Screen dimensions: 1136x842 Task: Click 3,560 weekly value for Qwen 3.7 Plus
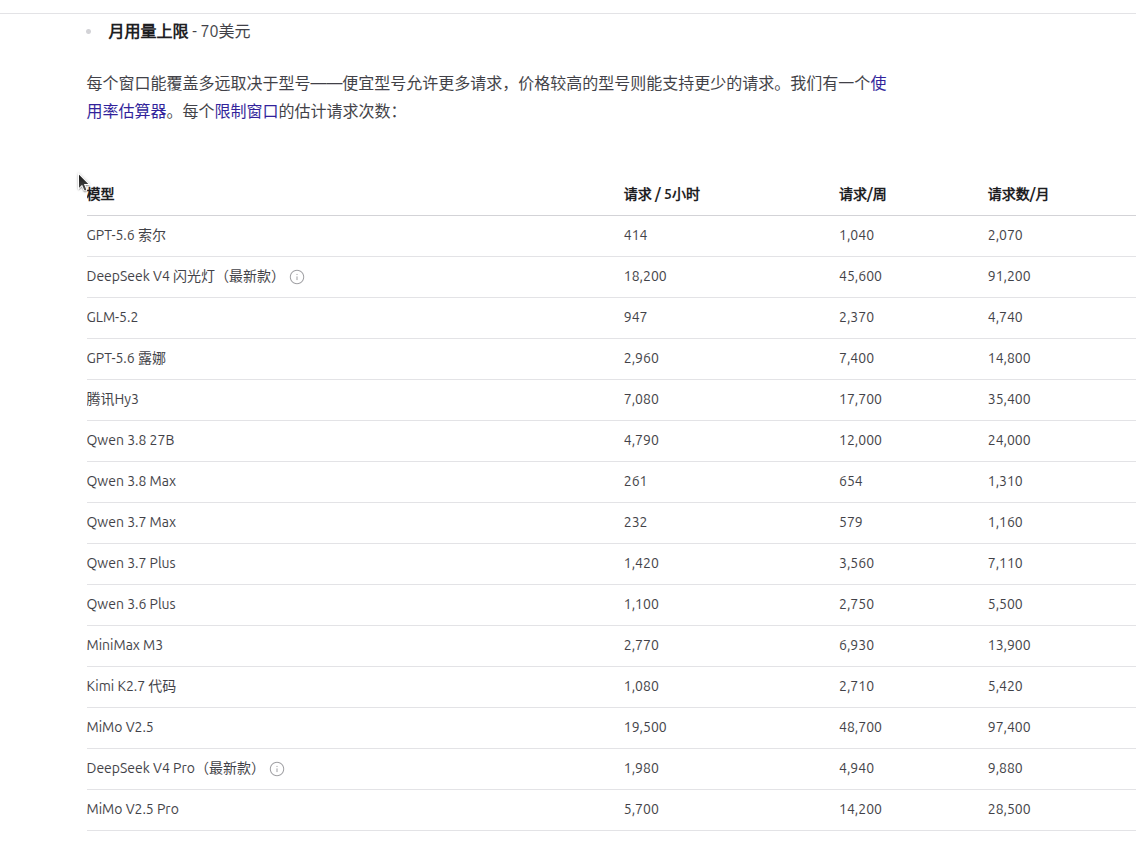tap(856, 563)
